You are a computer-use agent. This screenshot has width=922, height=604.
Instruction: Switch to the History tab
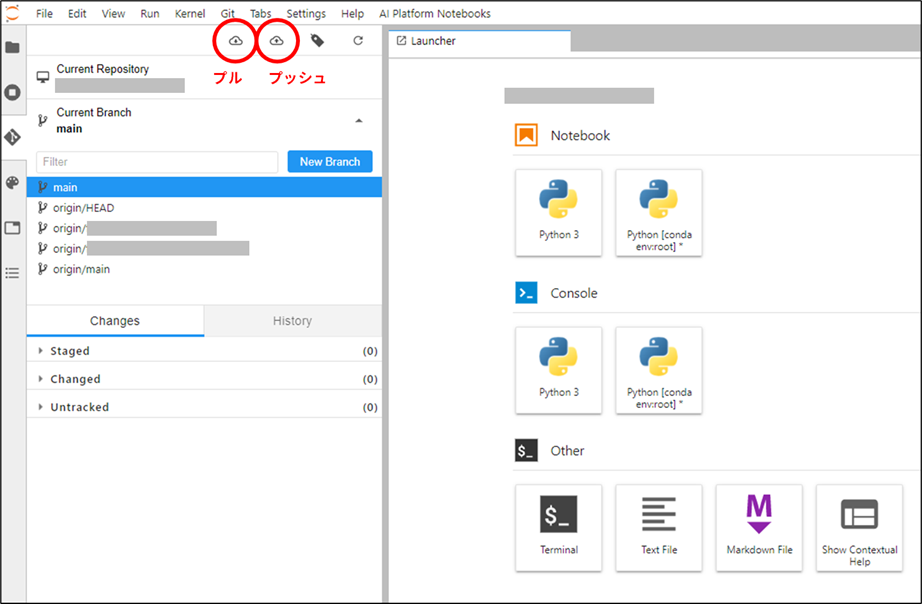[x=291, y=321]
